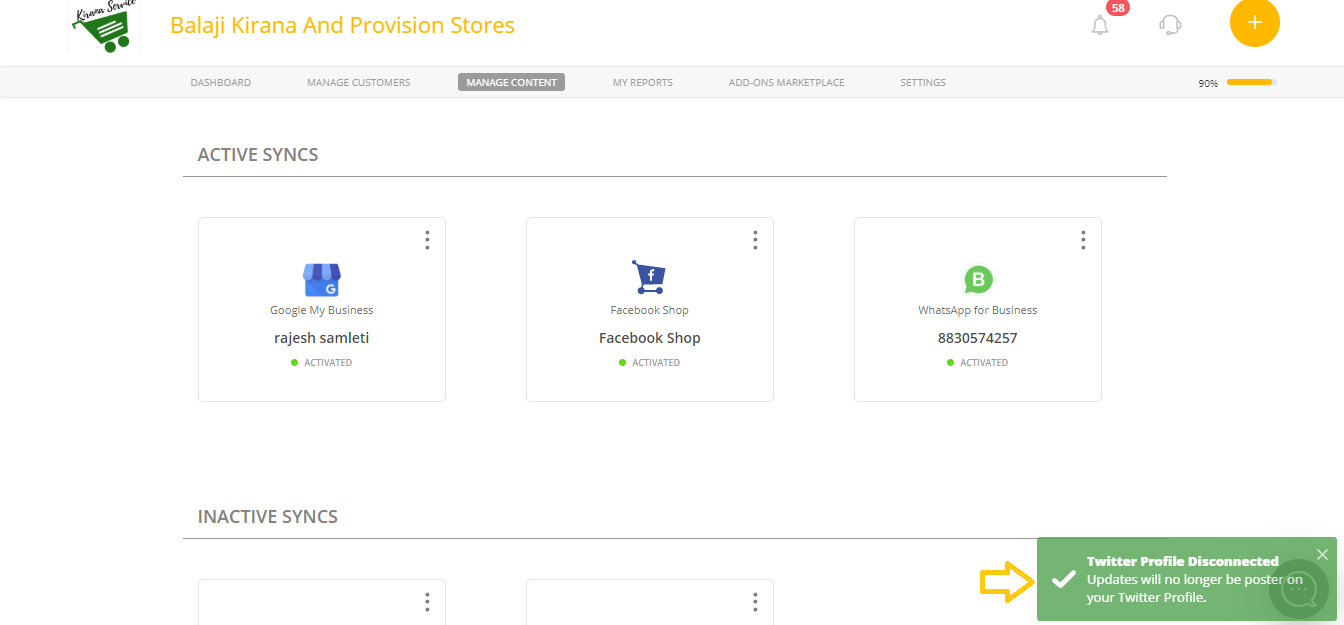Screen dimensions: 1344x625
Task: Click the checkmark icon in the Twitter notification
Action: click(x=1064, y=579)
